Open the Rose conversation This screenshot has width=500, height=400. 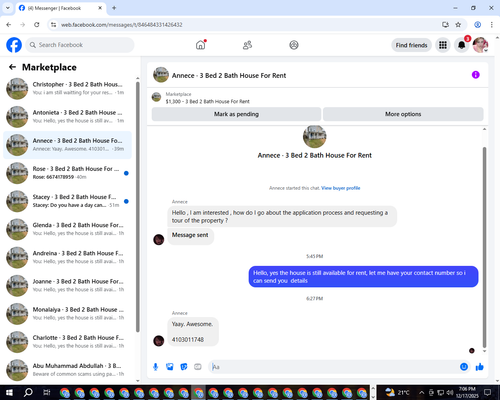pos(68,173)
